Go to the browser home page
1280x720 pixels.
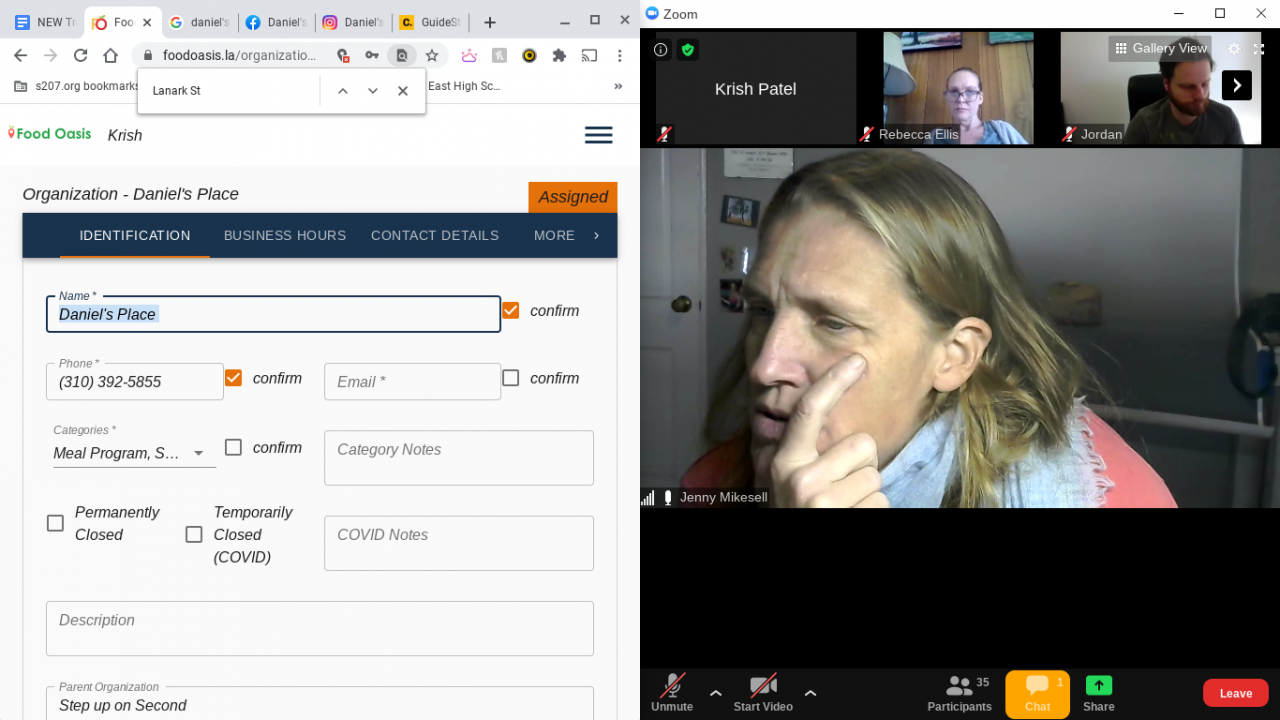pos(111,56)
